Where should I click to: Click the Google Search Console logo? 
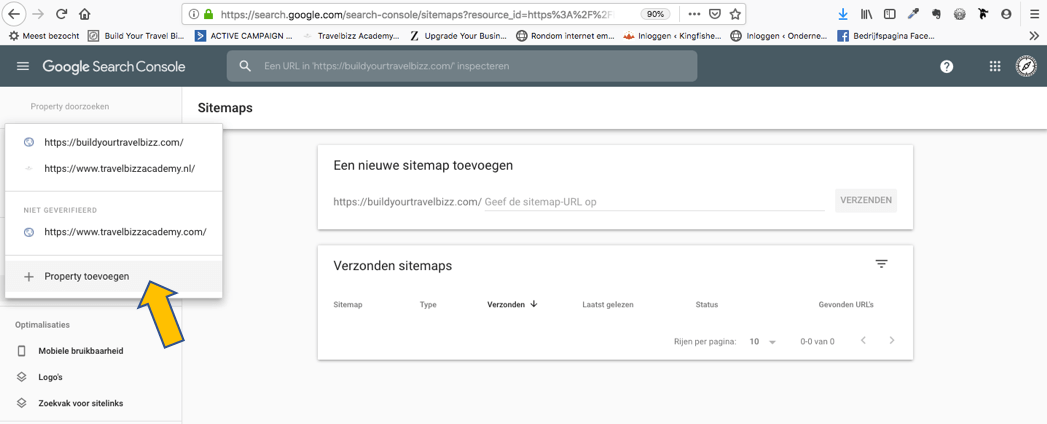click(x=114, y=66)
